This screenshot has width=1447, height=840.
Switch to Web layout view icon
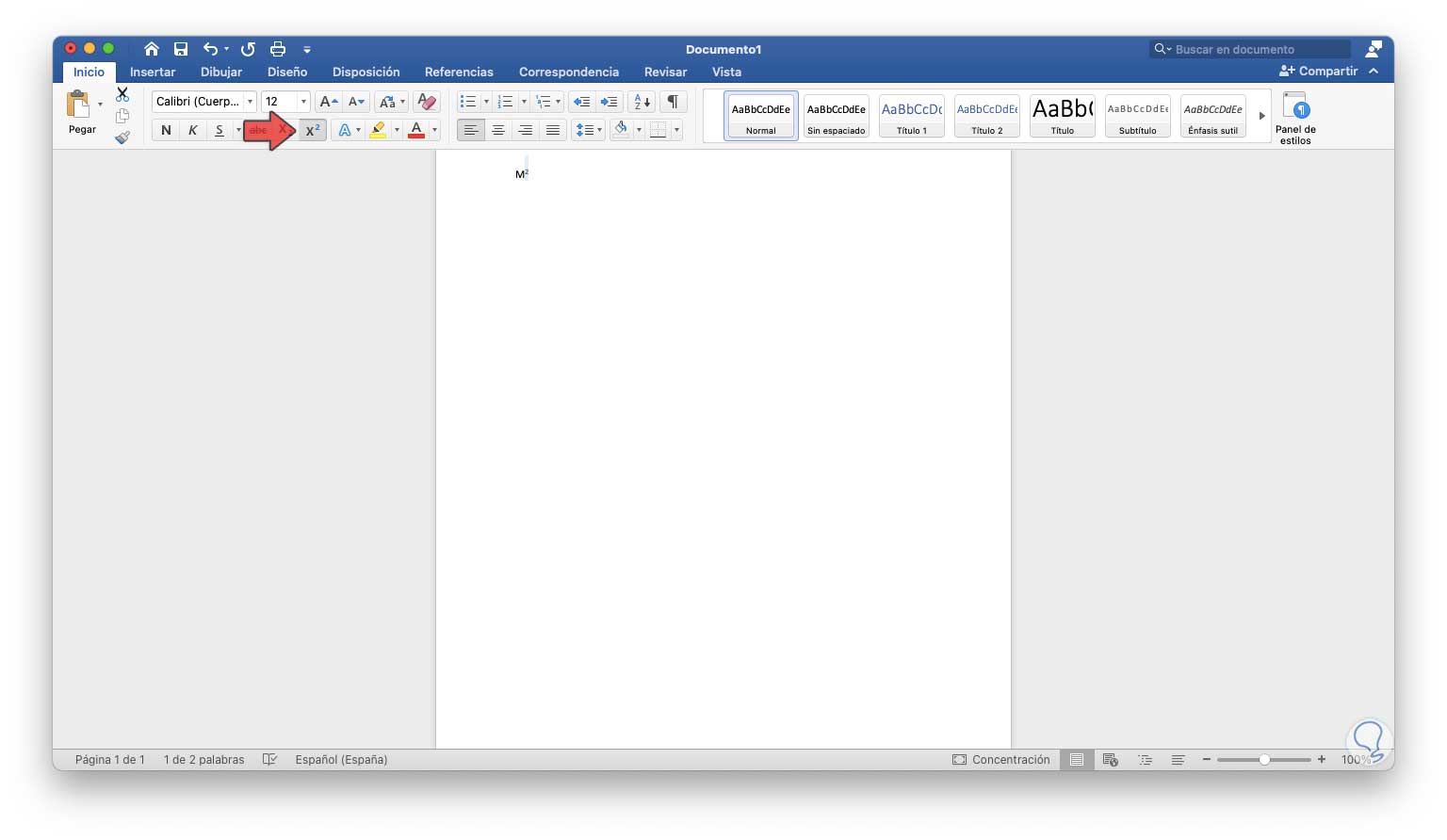[1111, 759]
